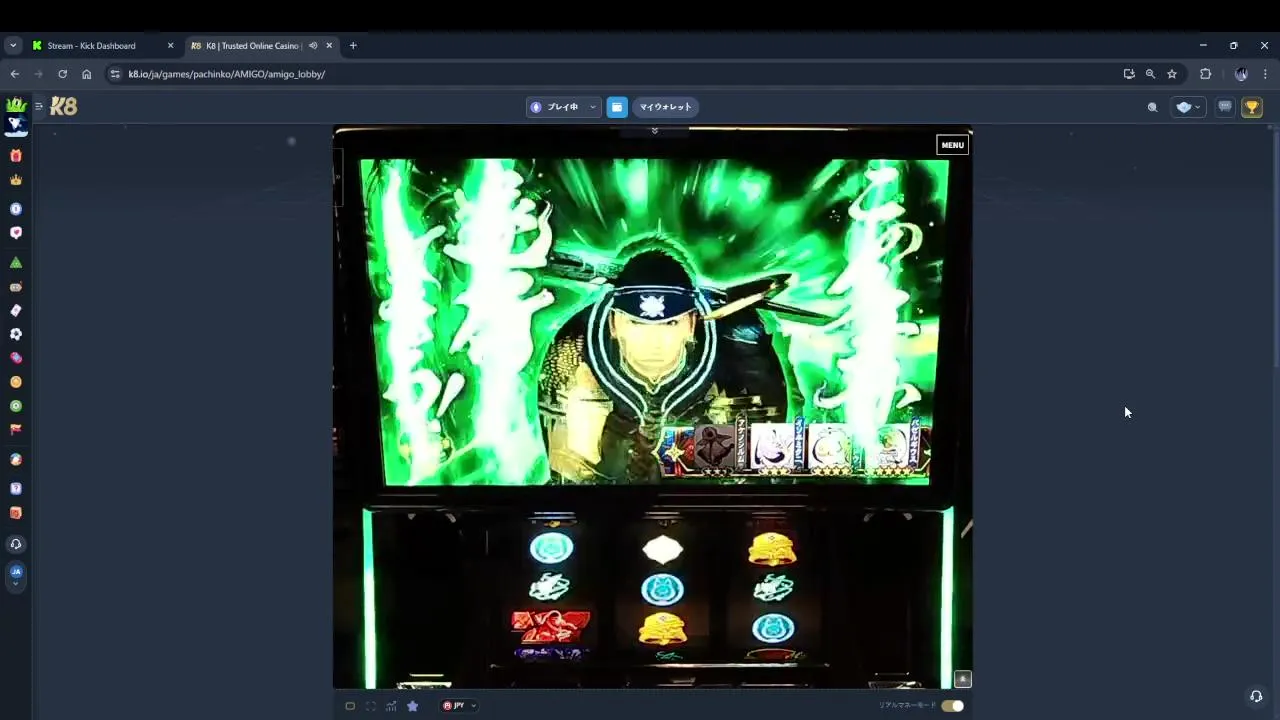
Task: Click the floating support headset at bottom right
Action: coord(1256,696)
